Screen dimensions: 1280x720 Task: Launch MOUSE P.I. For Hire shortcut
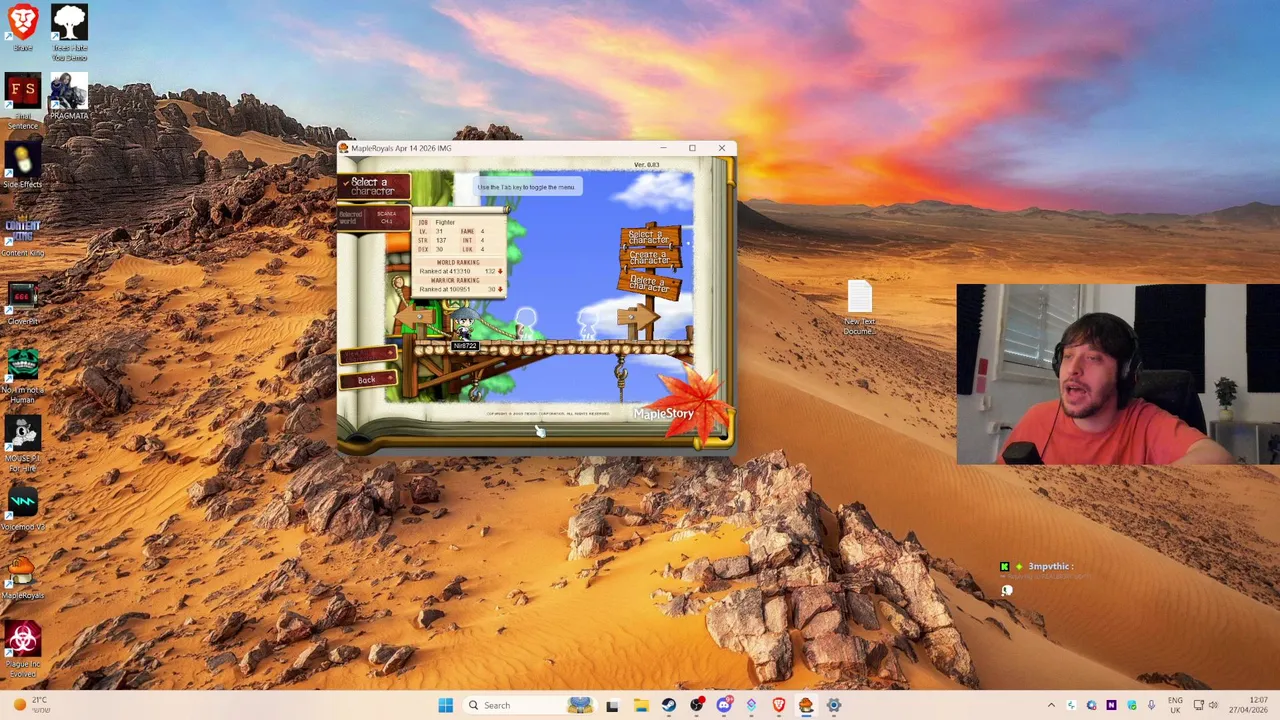23,444
